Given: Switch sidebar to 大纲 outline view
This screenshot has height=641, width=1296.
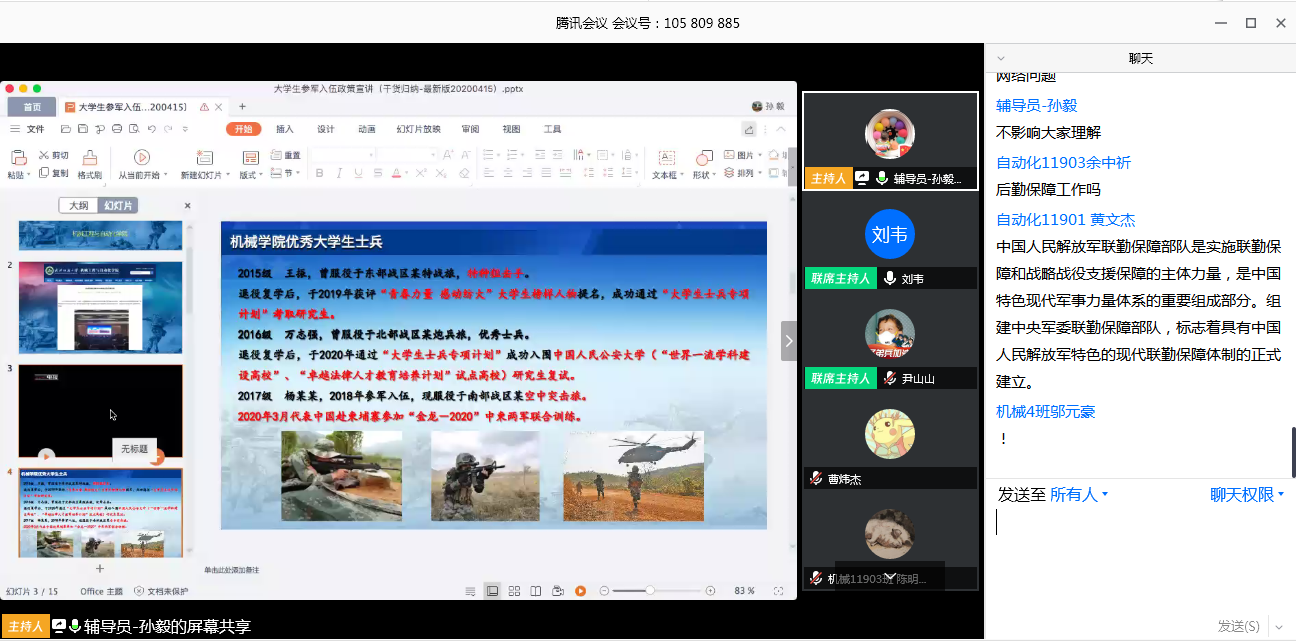Looking at the screenshot, I should coord(79,205).
